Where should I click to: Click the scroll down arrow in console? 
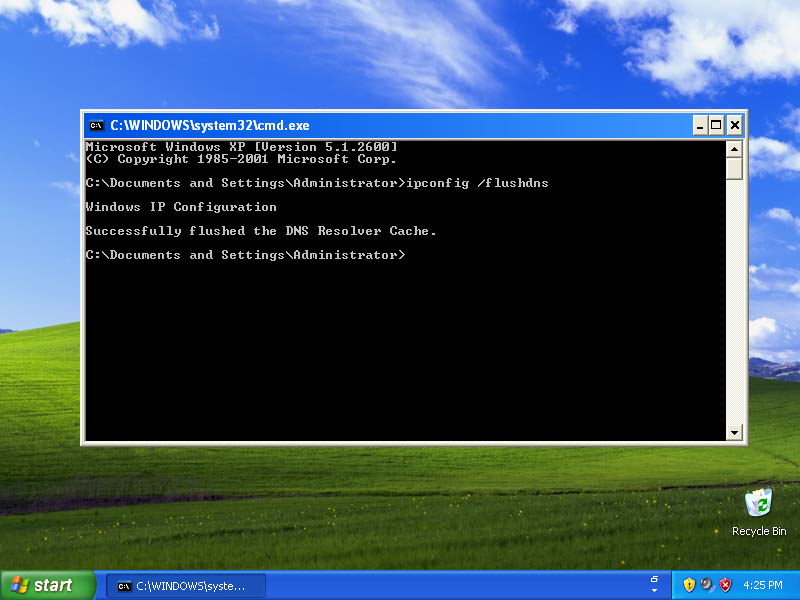[734, 433]
